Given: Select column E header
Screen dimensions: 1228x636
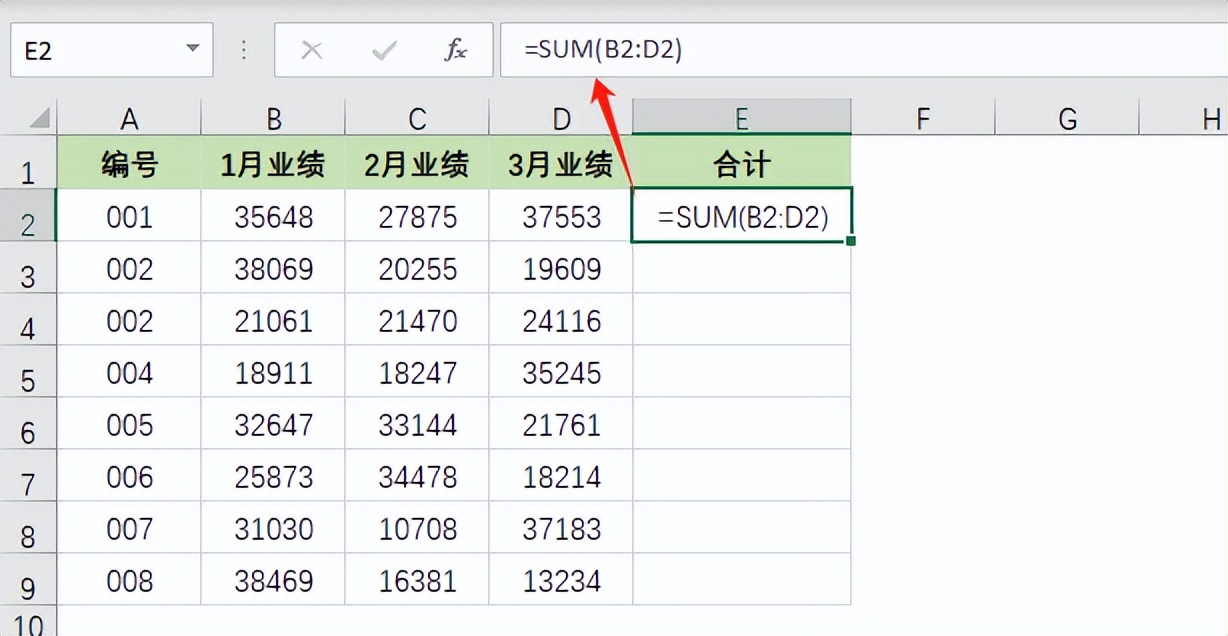Looking at the screenshot, I should tap(742, 118).
